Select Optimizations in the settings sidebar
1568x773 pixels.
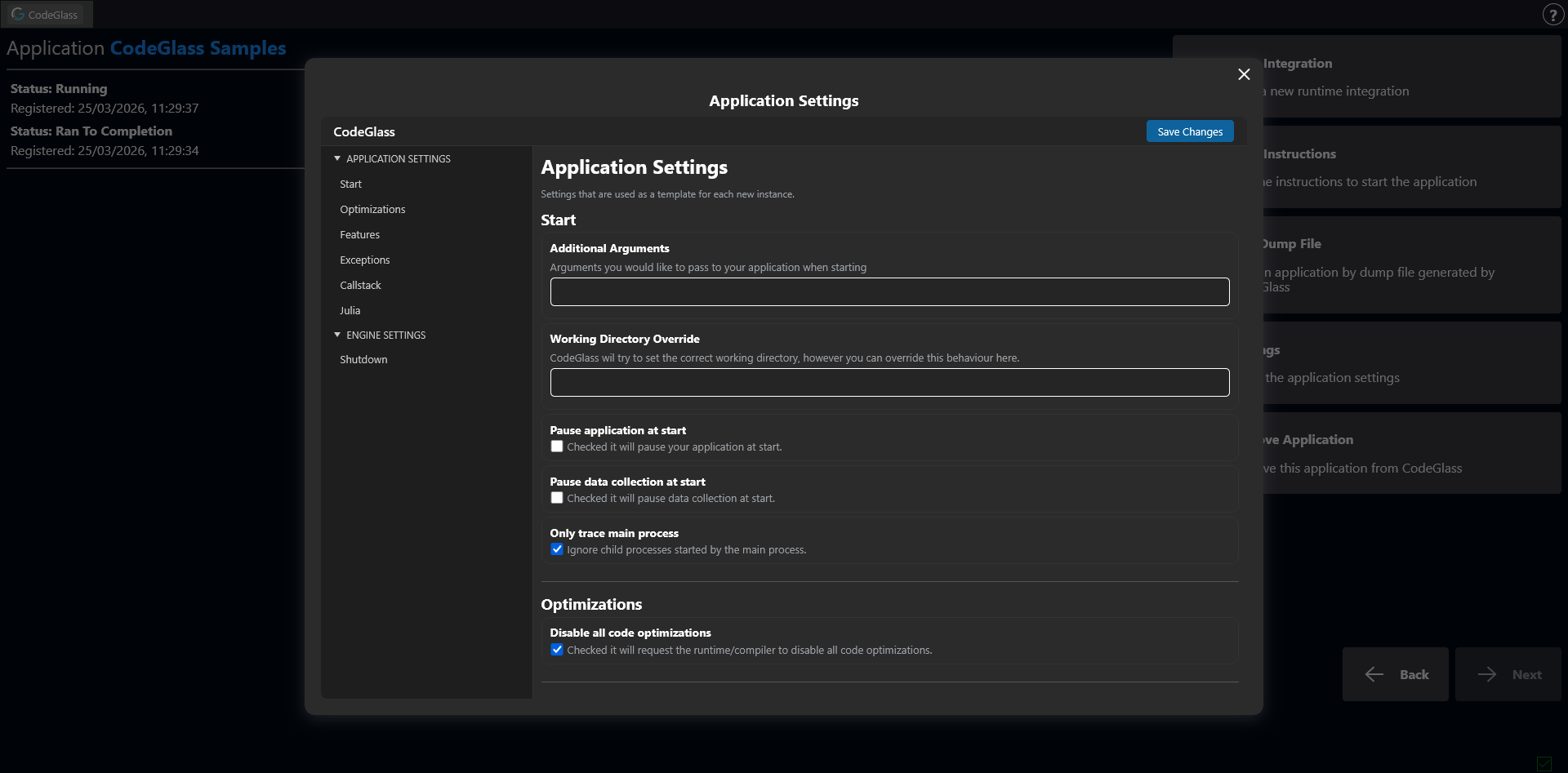[x=372, y=209]
